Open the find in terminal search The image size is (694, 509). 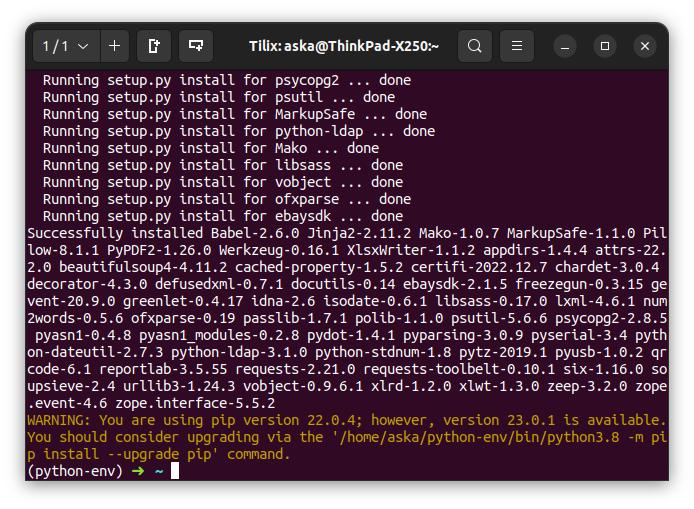tap(475, 46)
